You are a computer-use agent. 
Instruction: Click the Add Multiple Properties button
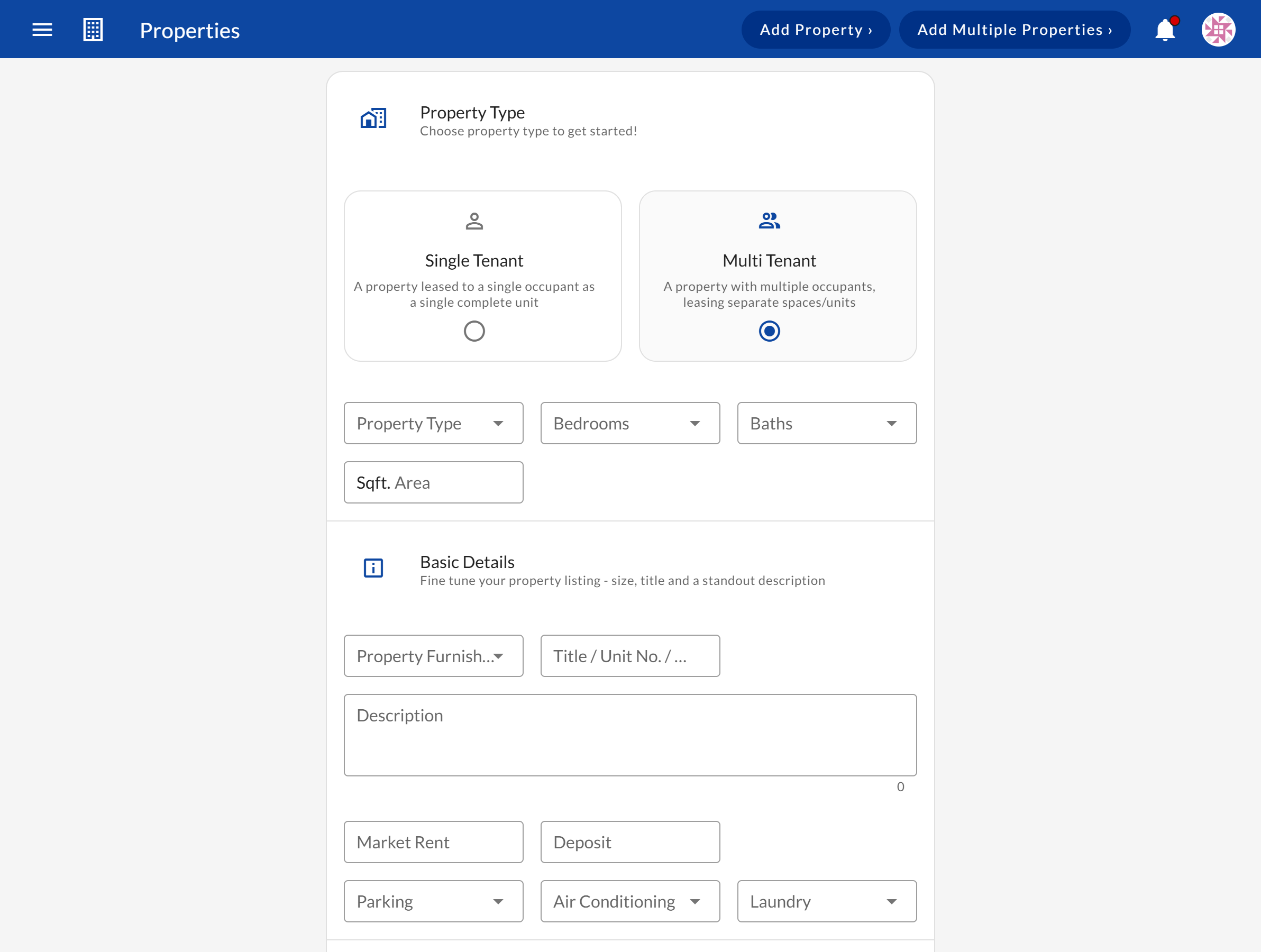[1015, 30]
